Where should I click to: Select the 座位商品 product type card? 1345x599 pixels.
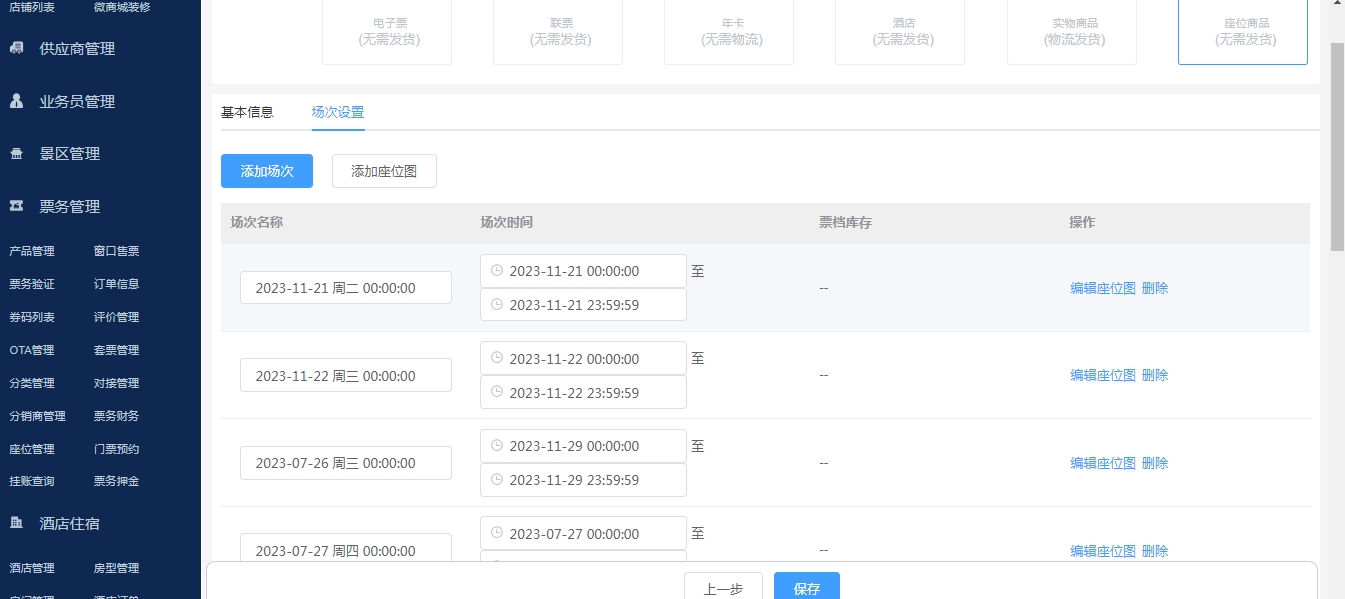[1242, 31]
